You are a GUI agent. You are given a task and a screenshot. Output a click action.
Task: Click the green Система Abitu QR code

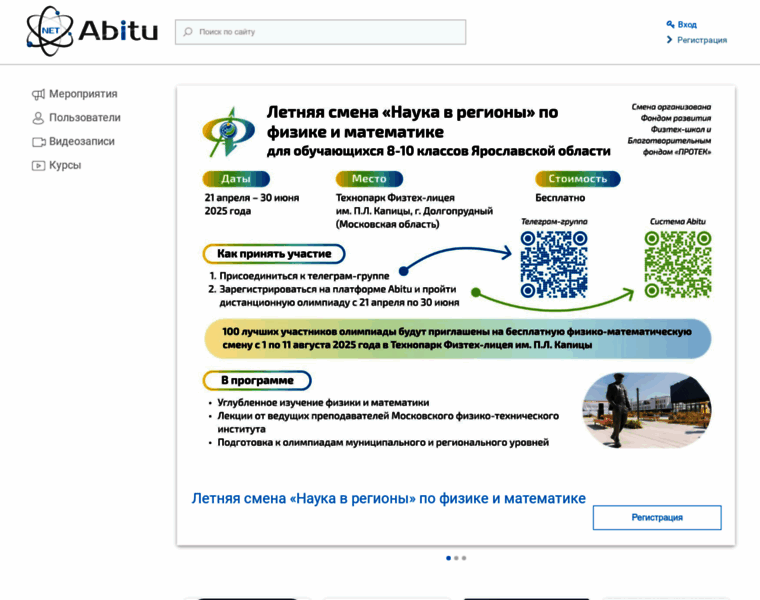(x=678, y=264)
